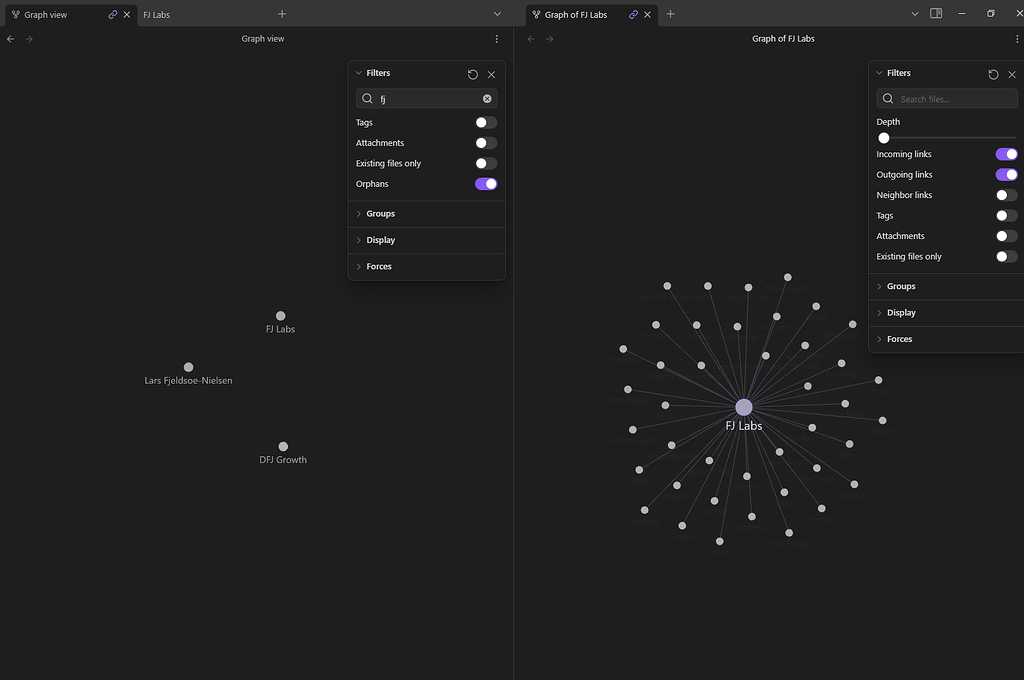The image size is (1024, 680).
Task: Click the back navigation arrow on the right pane
Action: [530, 38]
